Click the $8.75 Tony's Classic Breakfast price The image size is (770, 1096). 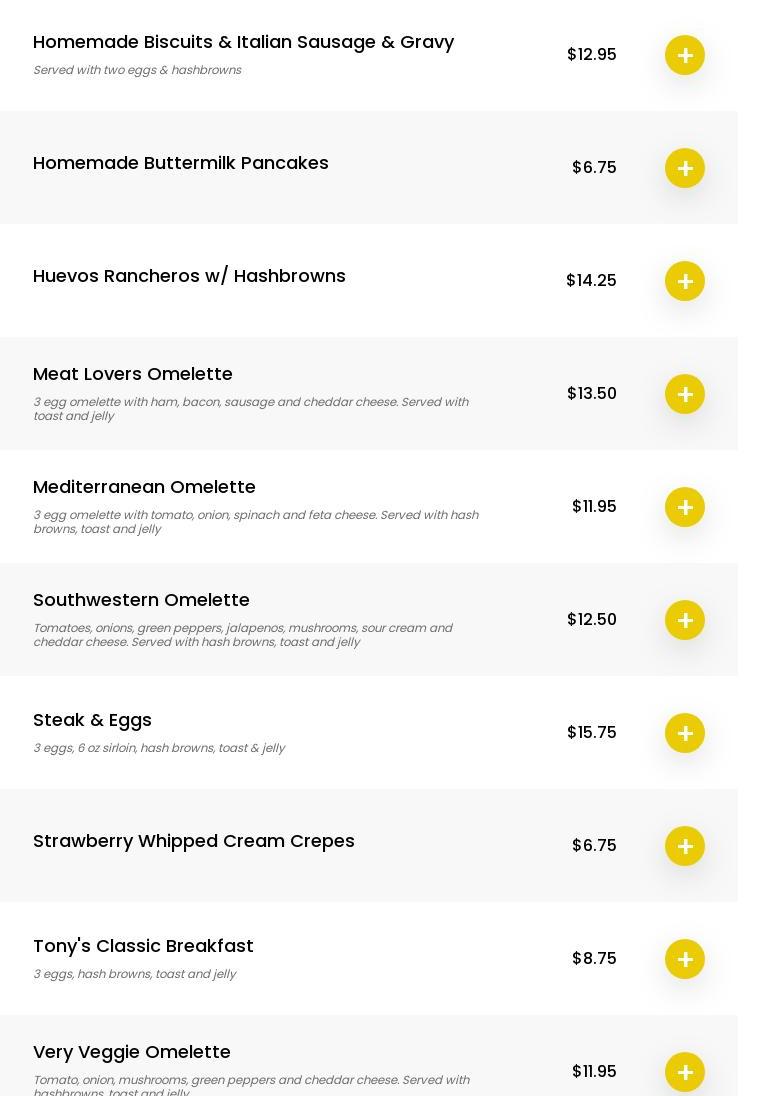pyautogui.click(x=594, y=958)
